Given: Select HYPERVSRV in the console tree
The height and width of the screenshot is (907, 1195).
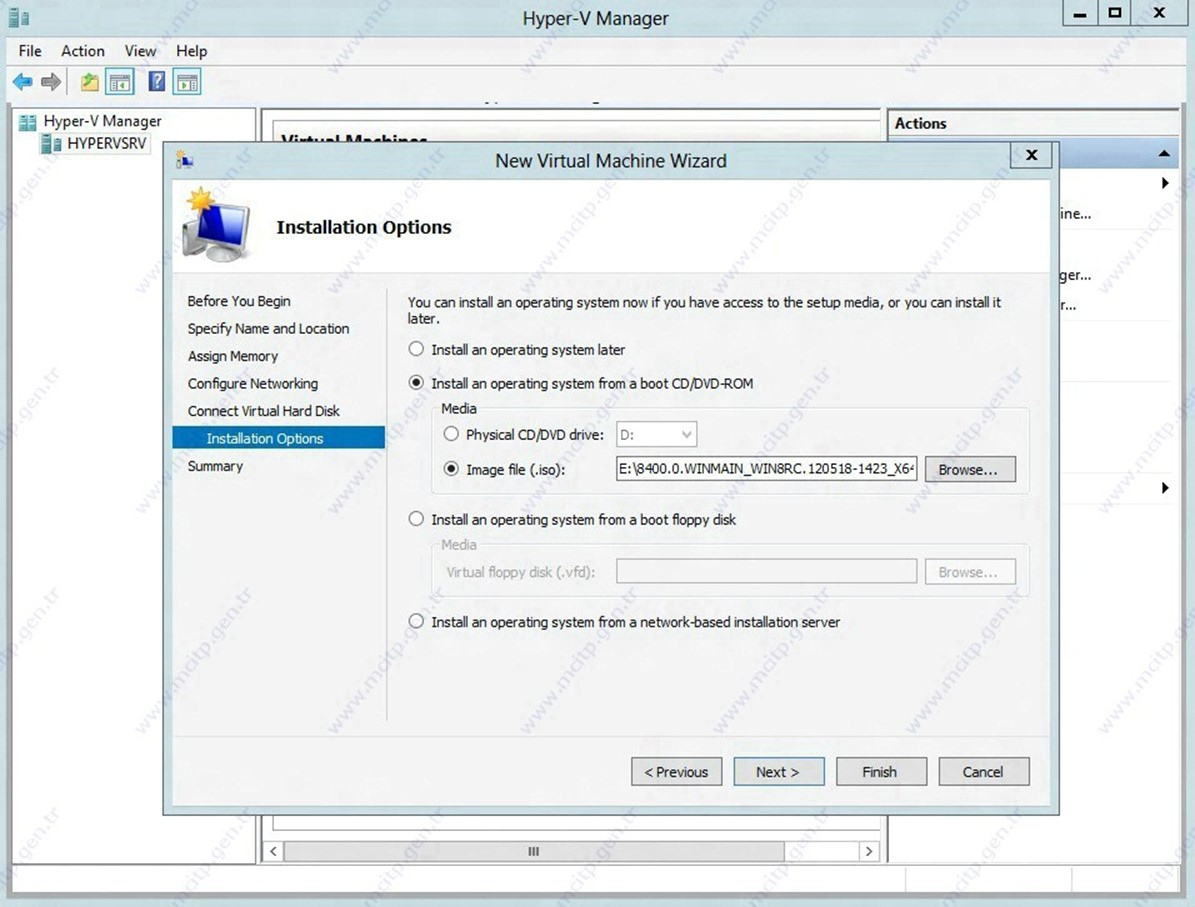Looking at the screenshot, I should point(106,143).
